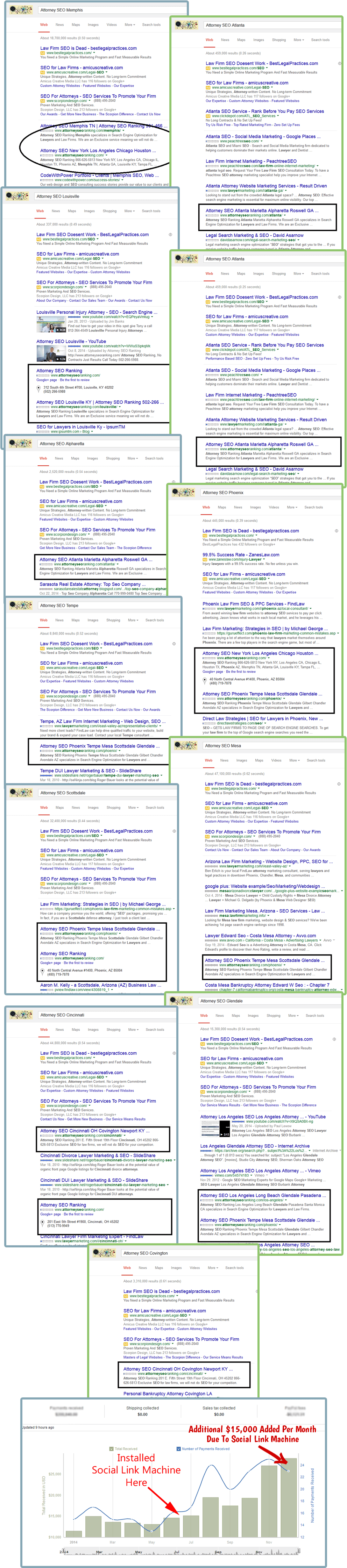Image resolution: width=347 pixels, height=1568 pixels.
Task: Expand the More menu in the Covington search
Action: pyautogui.click(x=212, y=1268)
